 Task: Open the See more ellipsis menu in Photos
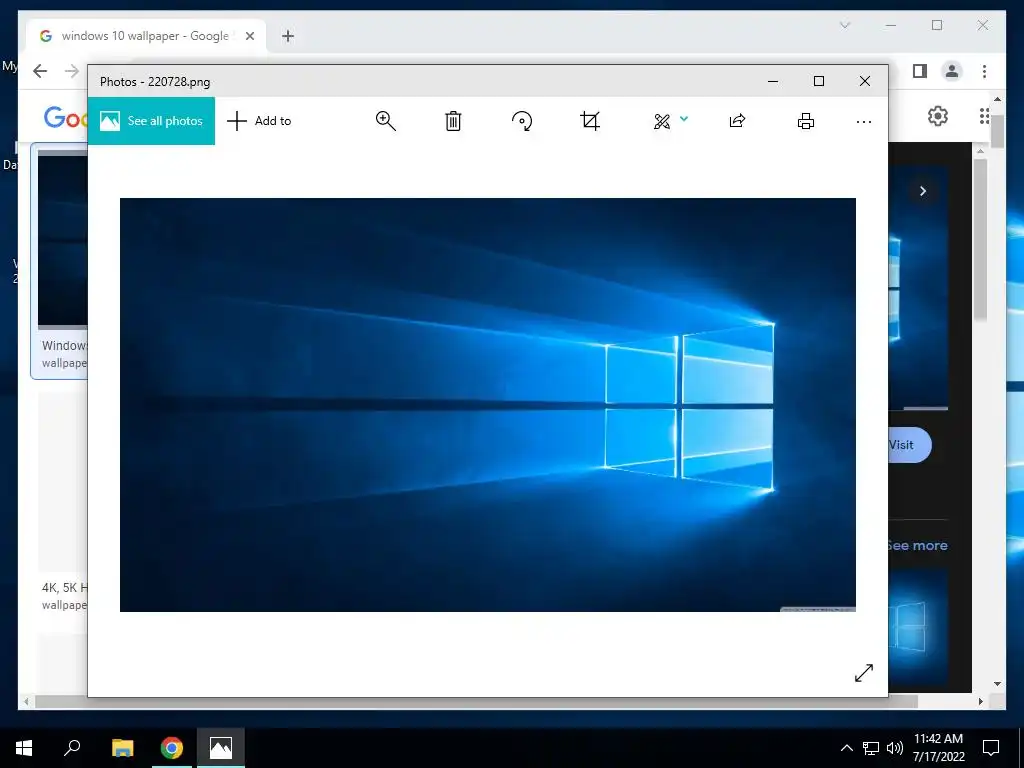coord(863,121)
